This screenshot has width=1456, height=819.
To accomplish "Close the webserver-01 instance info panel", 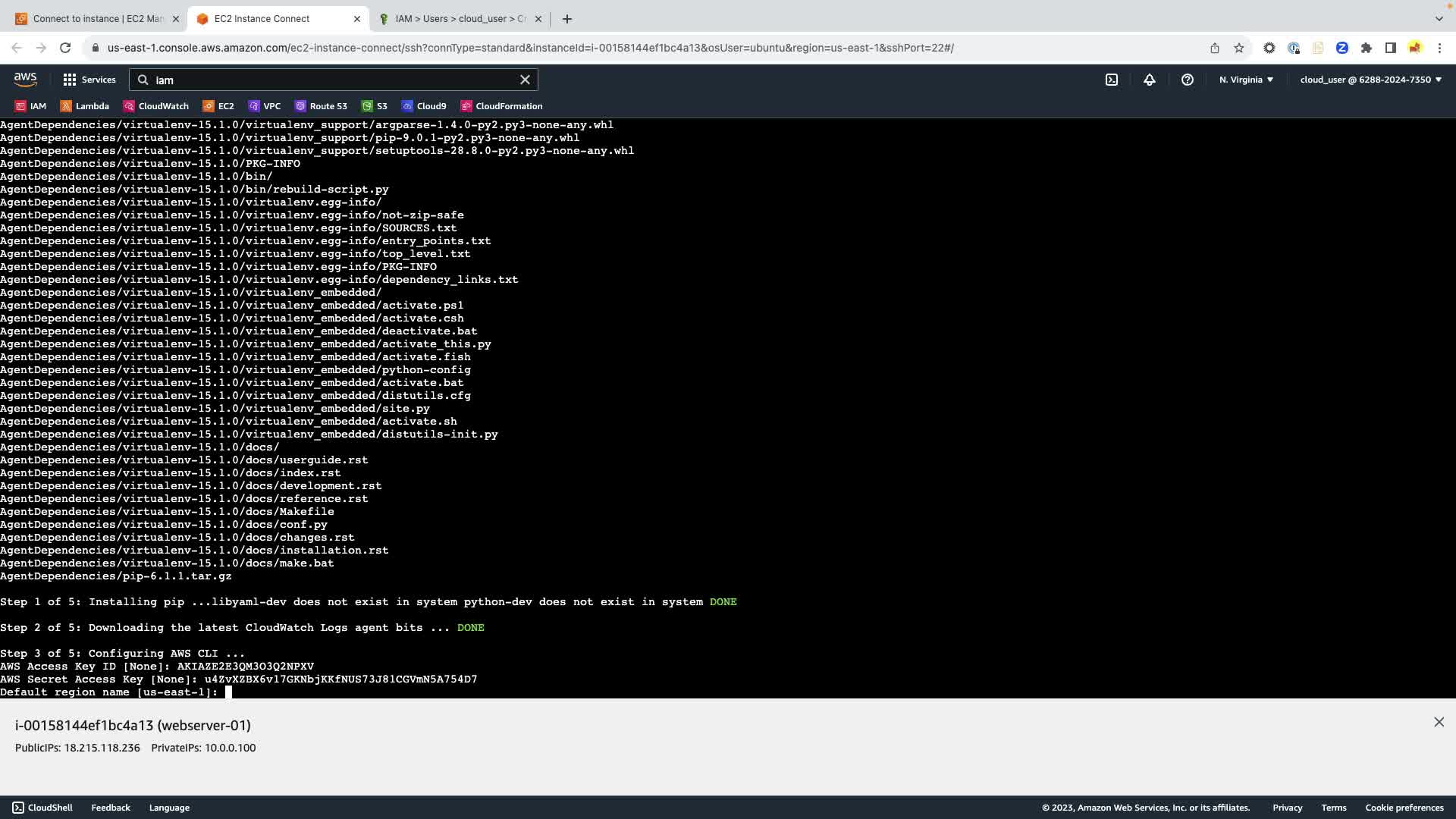I will (1439, 722).
